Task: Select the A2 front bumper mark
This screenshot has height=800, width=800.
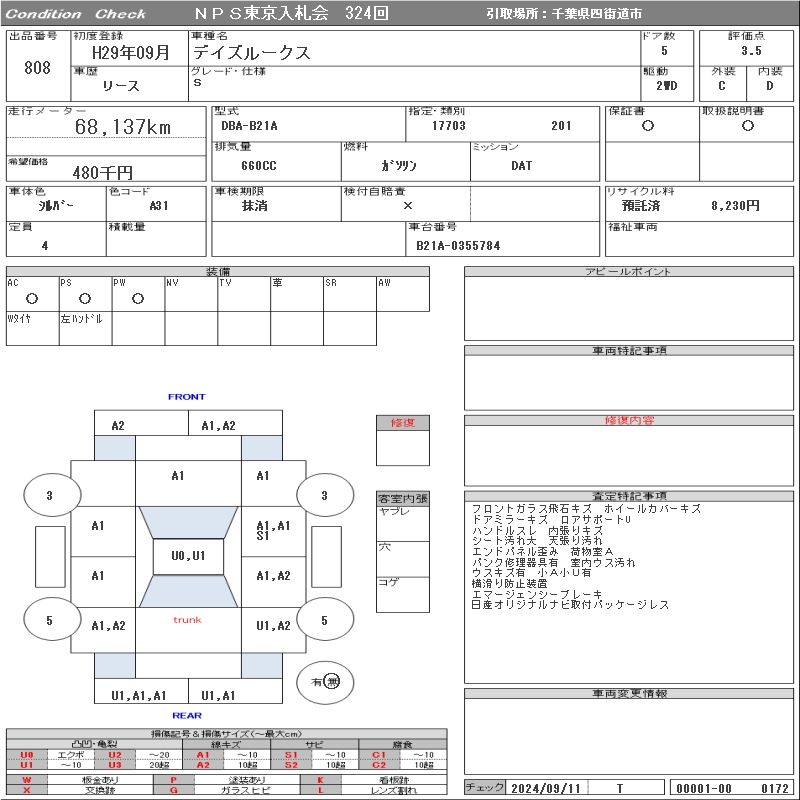Action: (x=118, y=426)
